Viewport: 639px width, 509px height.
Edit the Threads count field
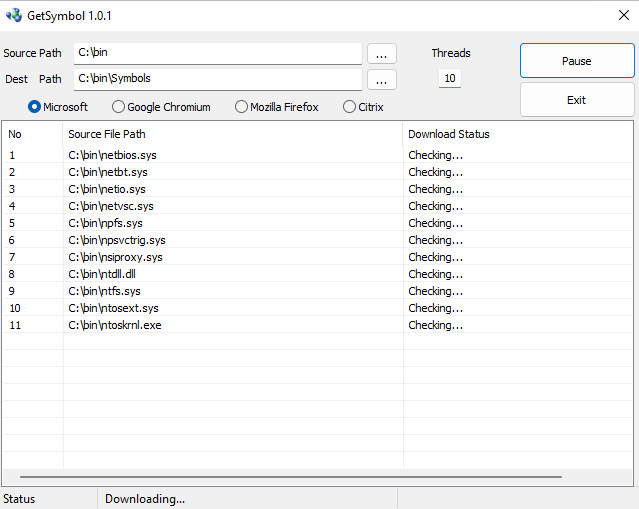point(450,78)
